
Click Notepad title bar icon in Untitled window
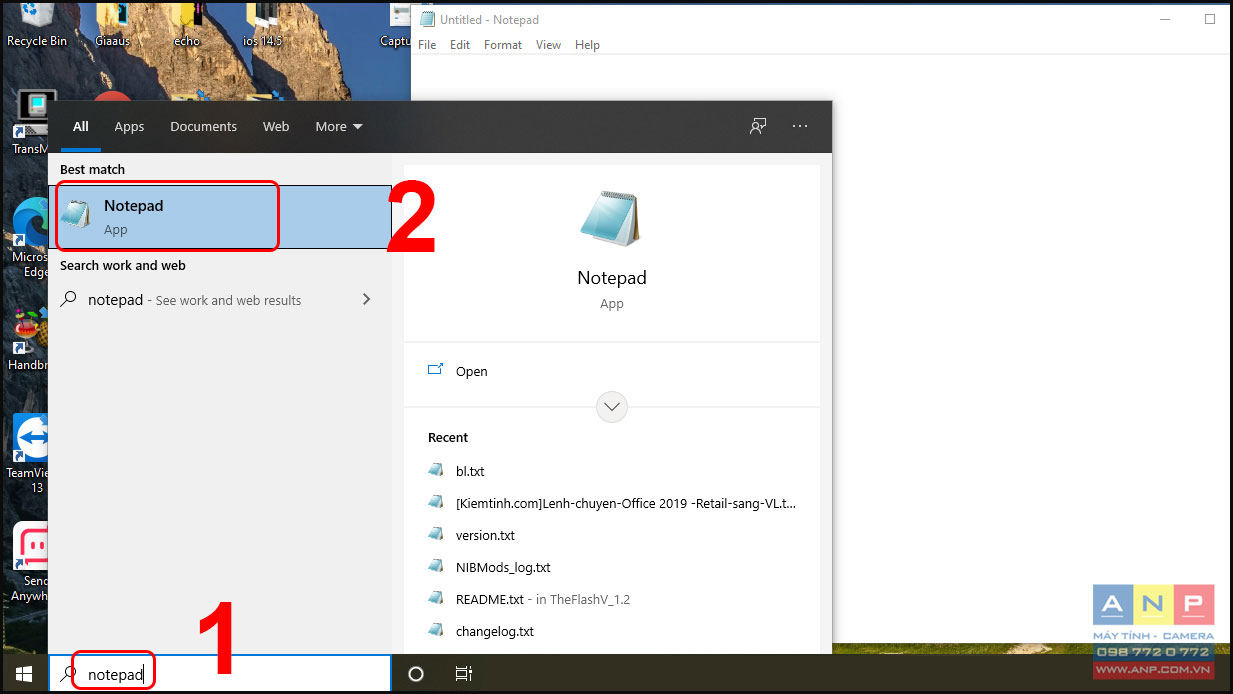coord(427,19)
